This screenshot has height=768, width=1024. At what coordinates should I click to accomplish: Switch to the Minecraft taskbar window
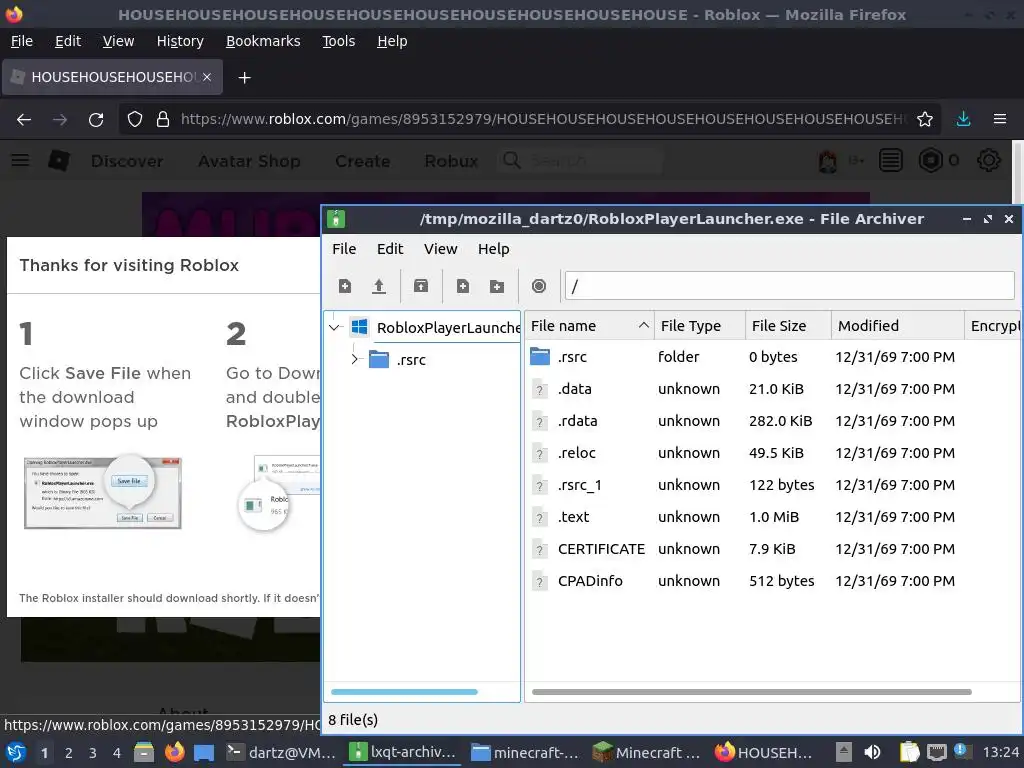tap(647, 753)
